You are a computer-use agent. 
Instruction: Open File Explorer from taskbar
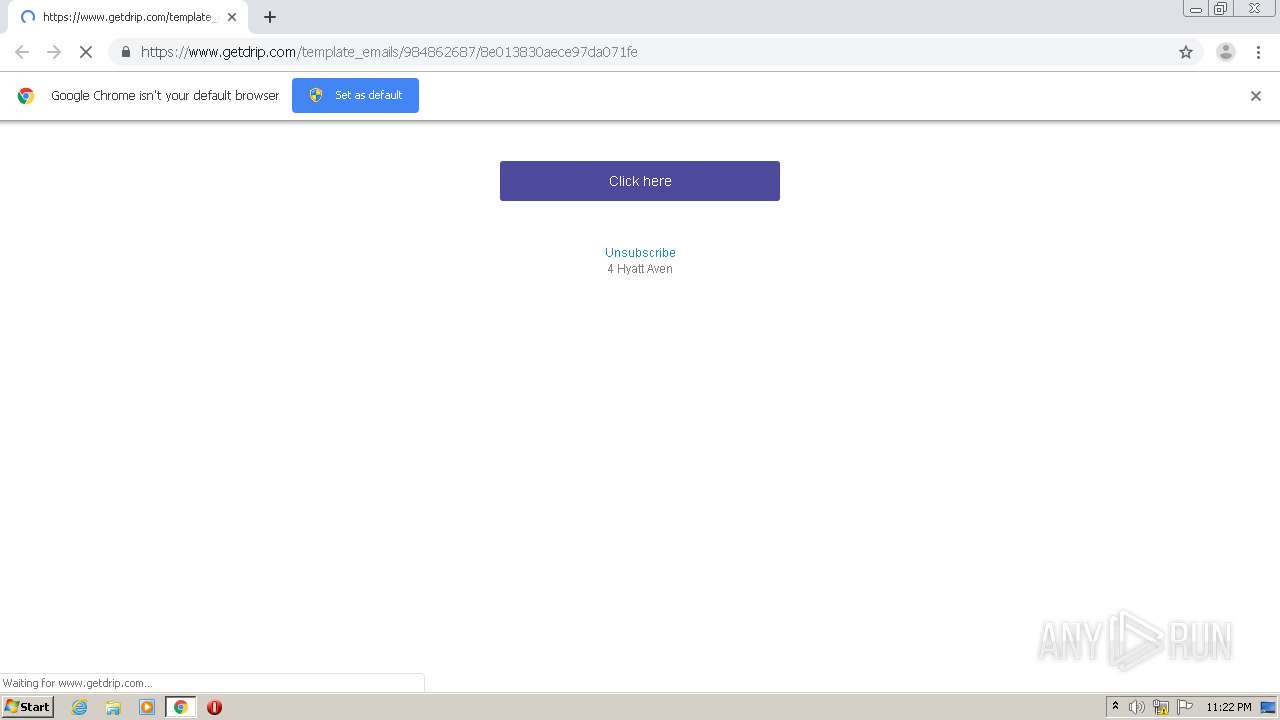tap(113, 707)
